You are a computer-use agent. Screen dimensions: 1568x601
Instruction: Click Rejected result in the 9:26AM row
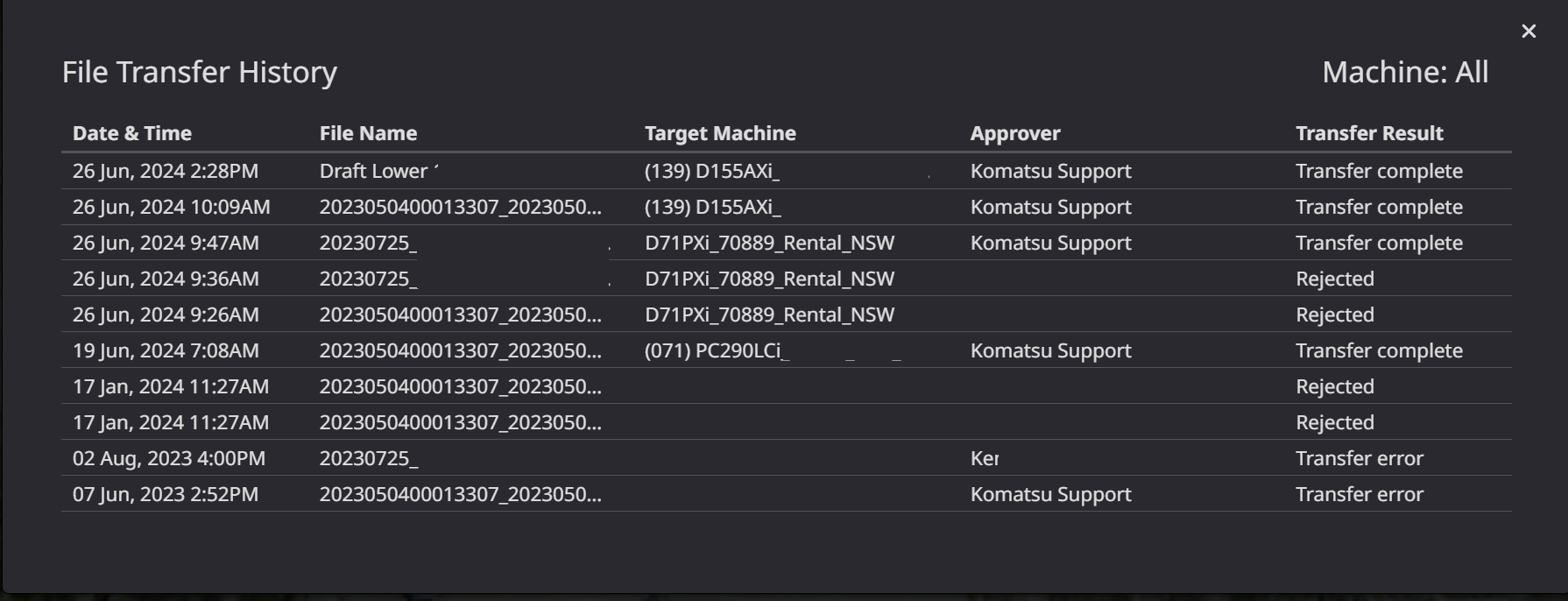1335,315
